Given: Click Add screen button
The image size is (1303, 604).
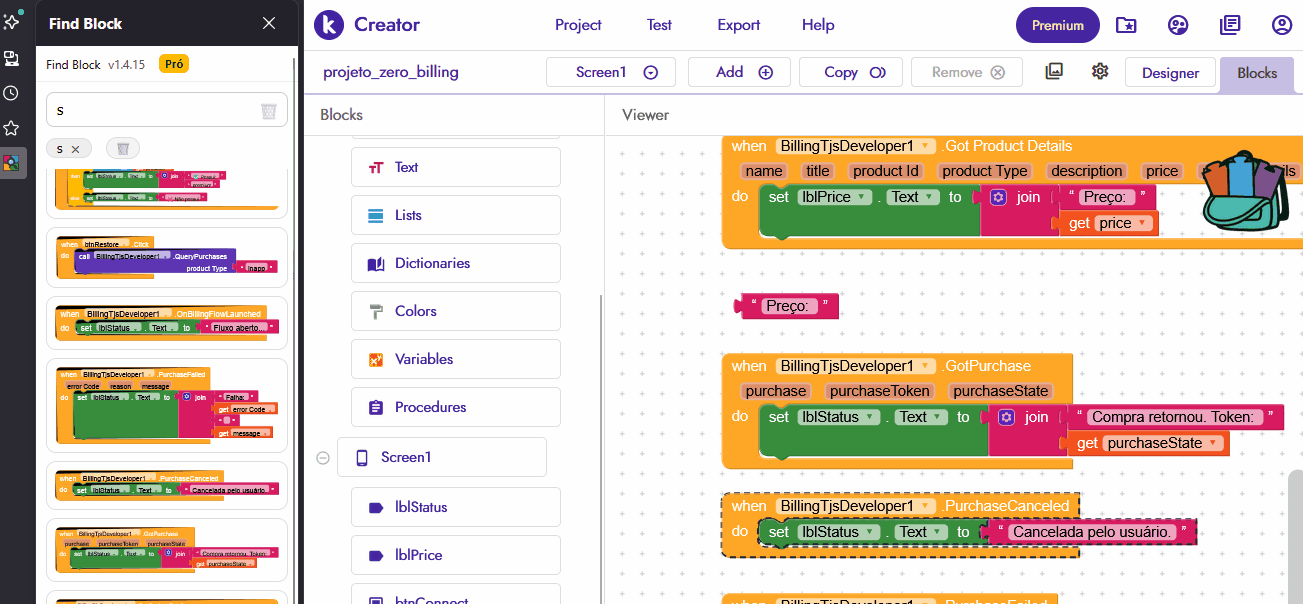Looking at the screenshot, I should pyautogui.click(x=739, y=72).
